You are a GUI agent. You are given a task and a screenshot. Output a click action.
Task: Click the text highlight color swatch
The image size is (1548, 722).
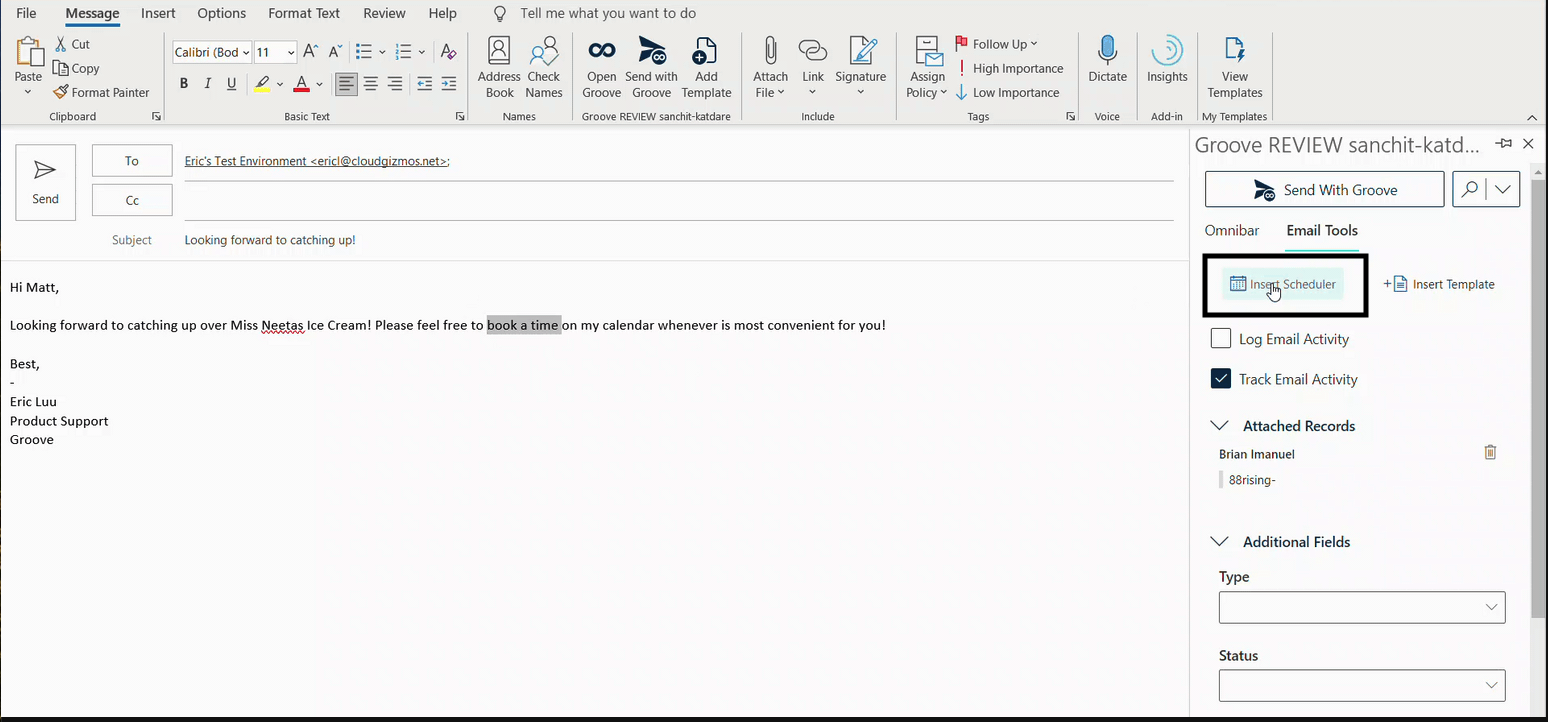point(262,84)
